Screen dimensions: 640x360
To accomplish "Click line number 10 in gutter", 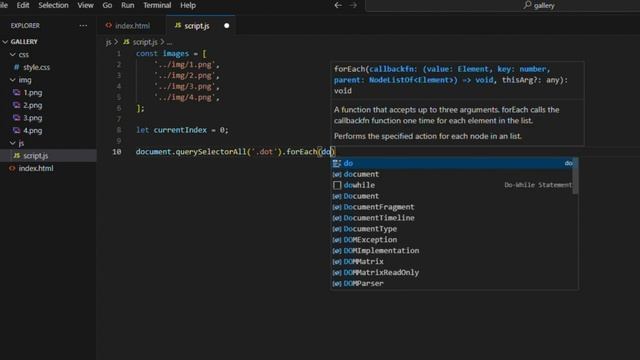I will click(x=117, y=152).
